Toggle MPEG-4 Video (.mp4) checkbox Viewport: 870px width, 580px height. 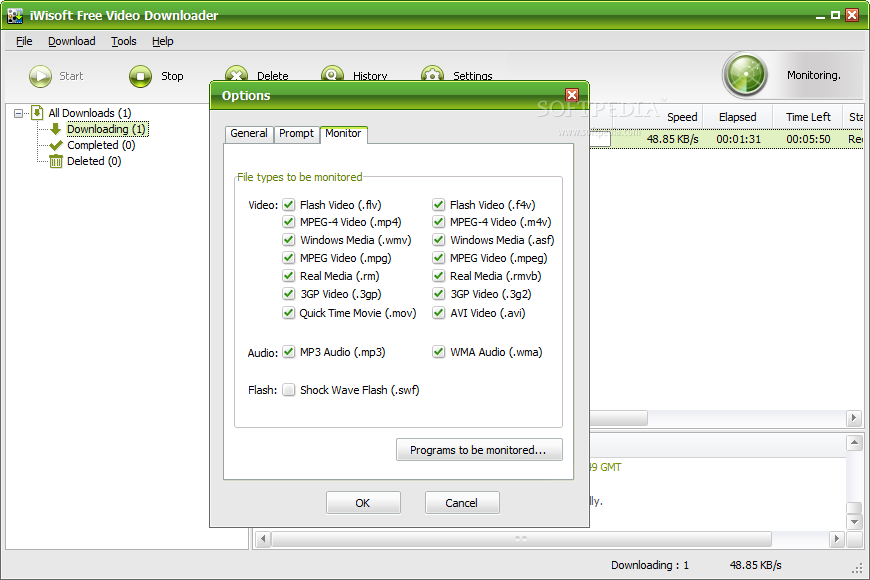pos(289,222)
